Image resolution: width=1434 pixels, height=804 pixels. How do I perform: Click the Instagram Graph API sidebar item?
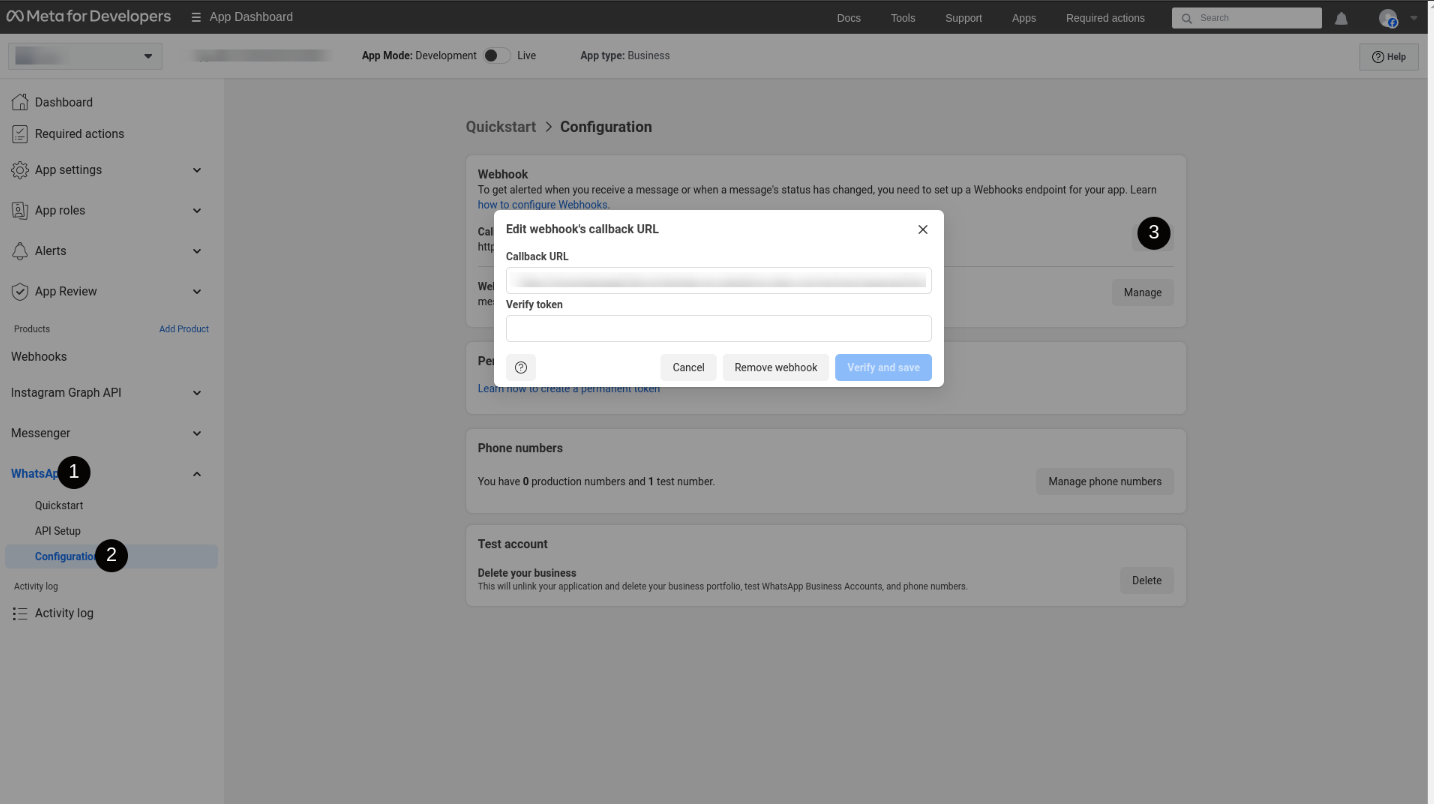[x=66, y=393]
